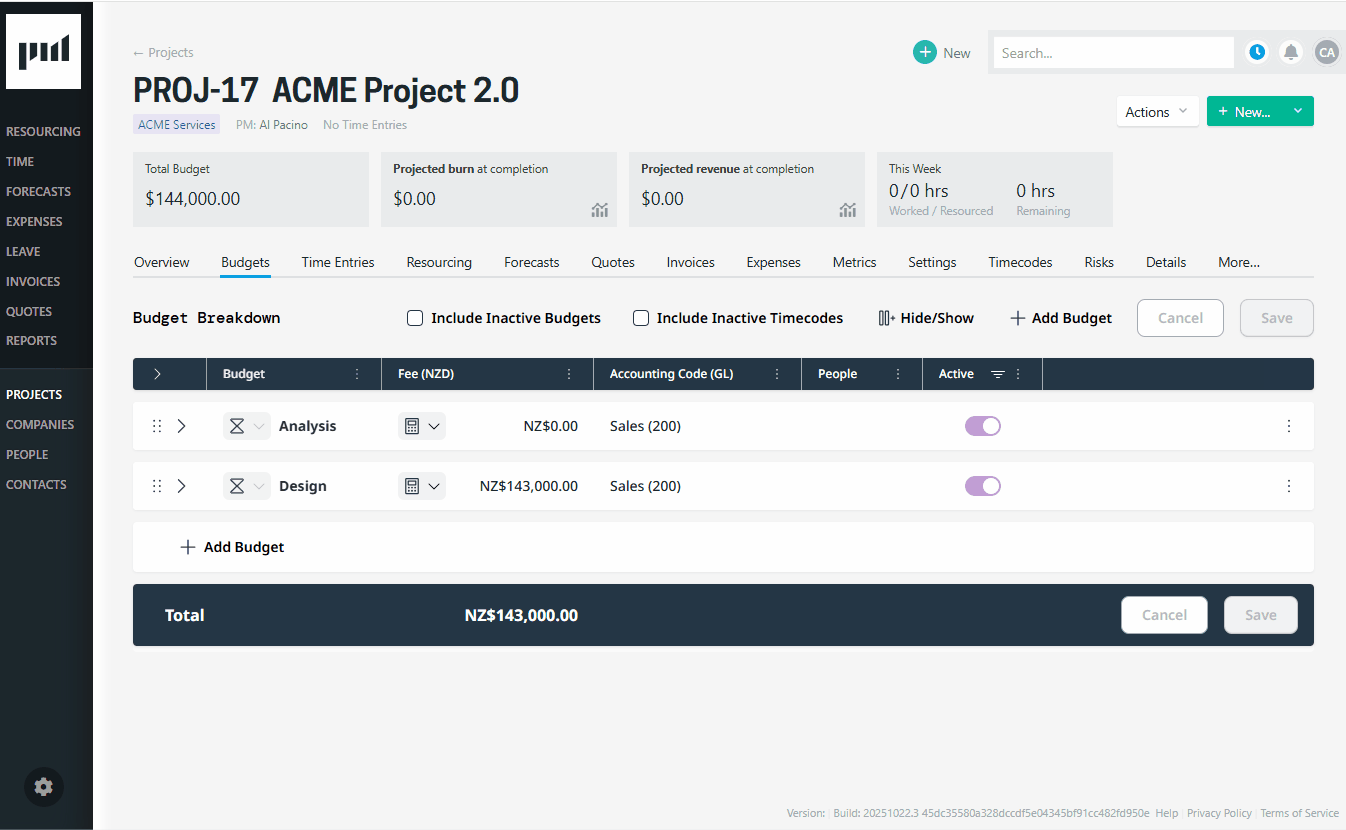Image resolution: width=1346 pixels, height=830 pixels.
Task: Click the timer clock icon
Action: click(x=1257, y=52)
